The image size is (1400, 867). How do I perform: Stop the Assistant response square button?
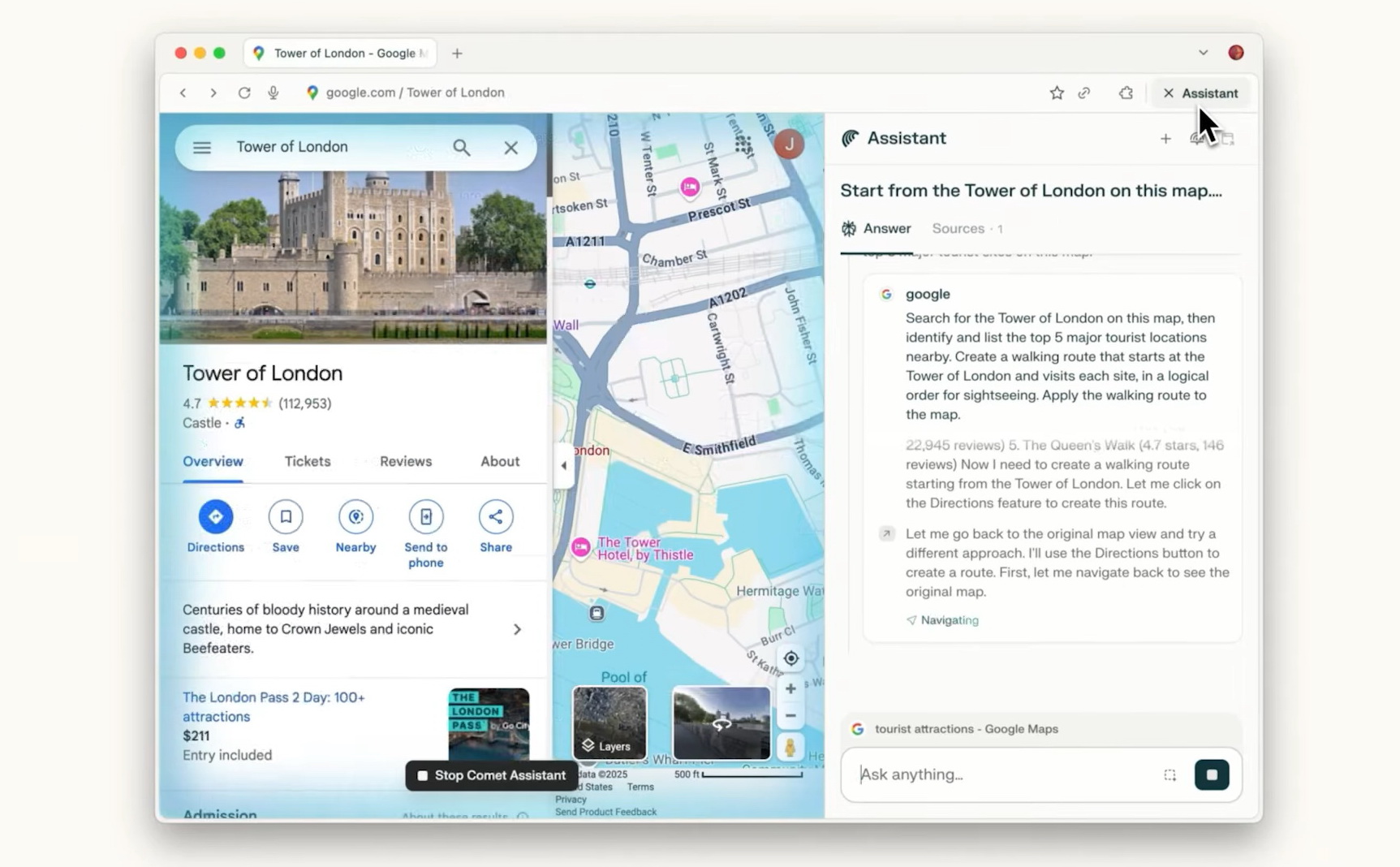(x=1212, y=774)
